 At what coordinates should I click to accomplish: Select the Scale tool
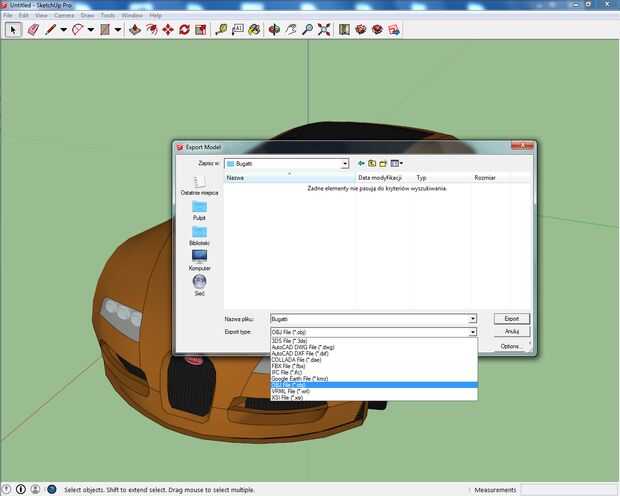click(201, 30)
